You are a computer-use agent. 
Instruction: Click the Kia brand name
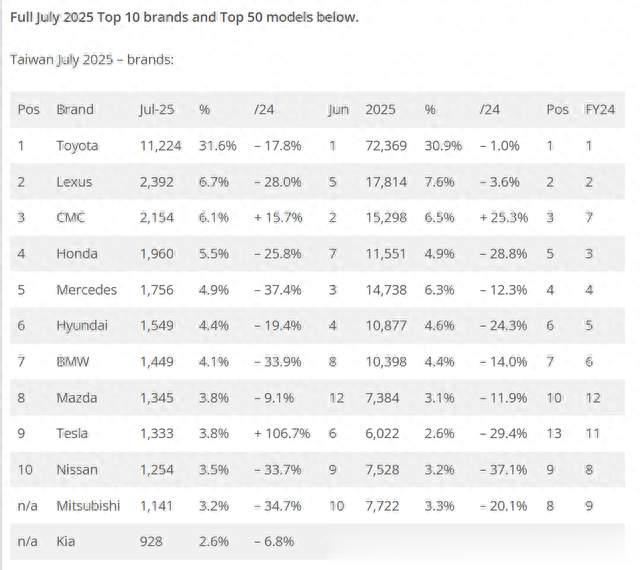click(67, 541)
